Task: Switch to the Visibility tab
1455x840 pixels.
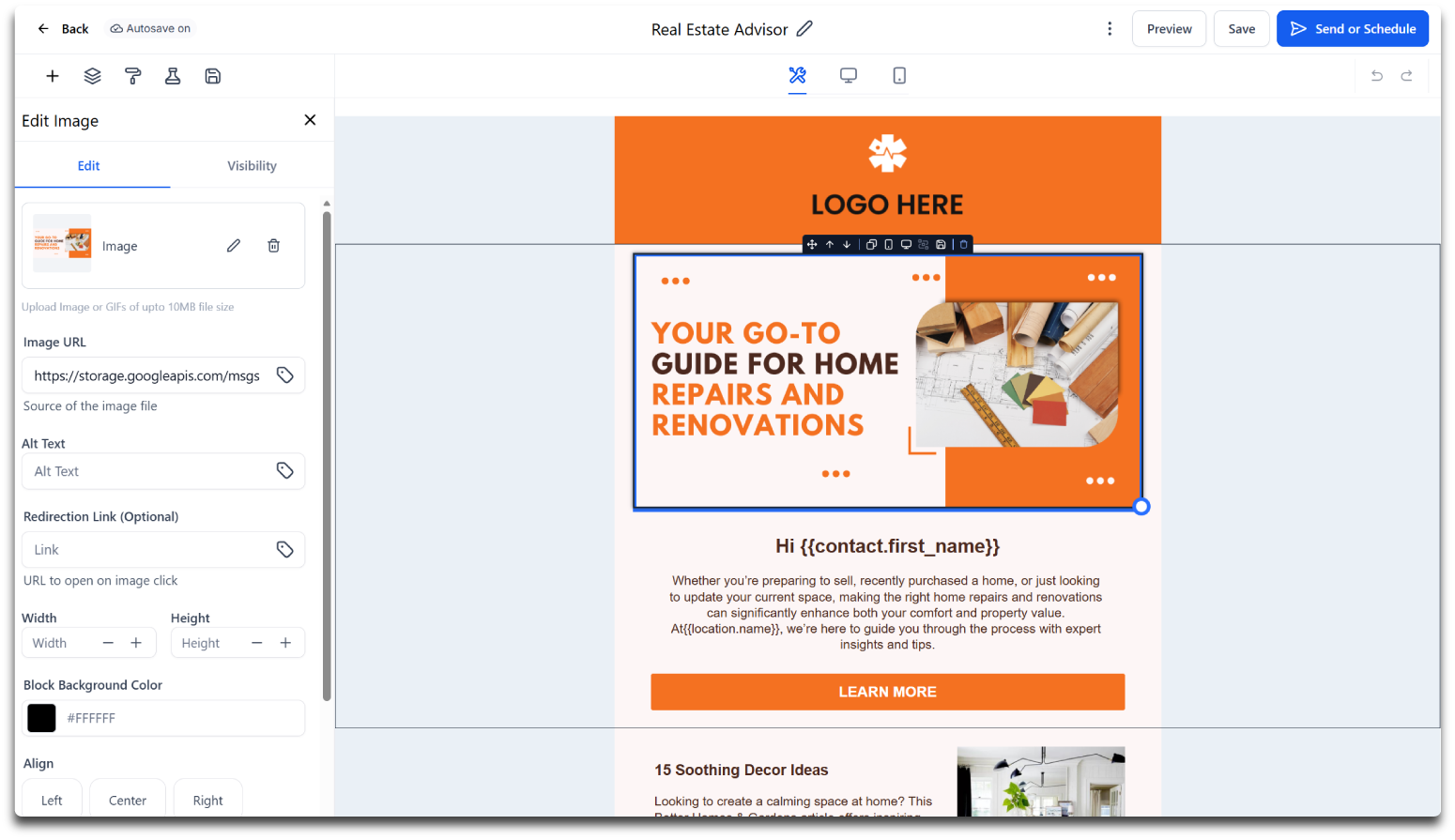Action: click(x=252, y=166)
